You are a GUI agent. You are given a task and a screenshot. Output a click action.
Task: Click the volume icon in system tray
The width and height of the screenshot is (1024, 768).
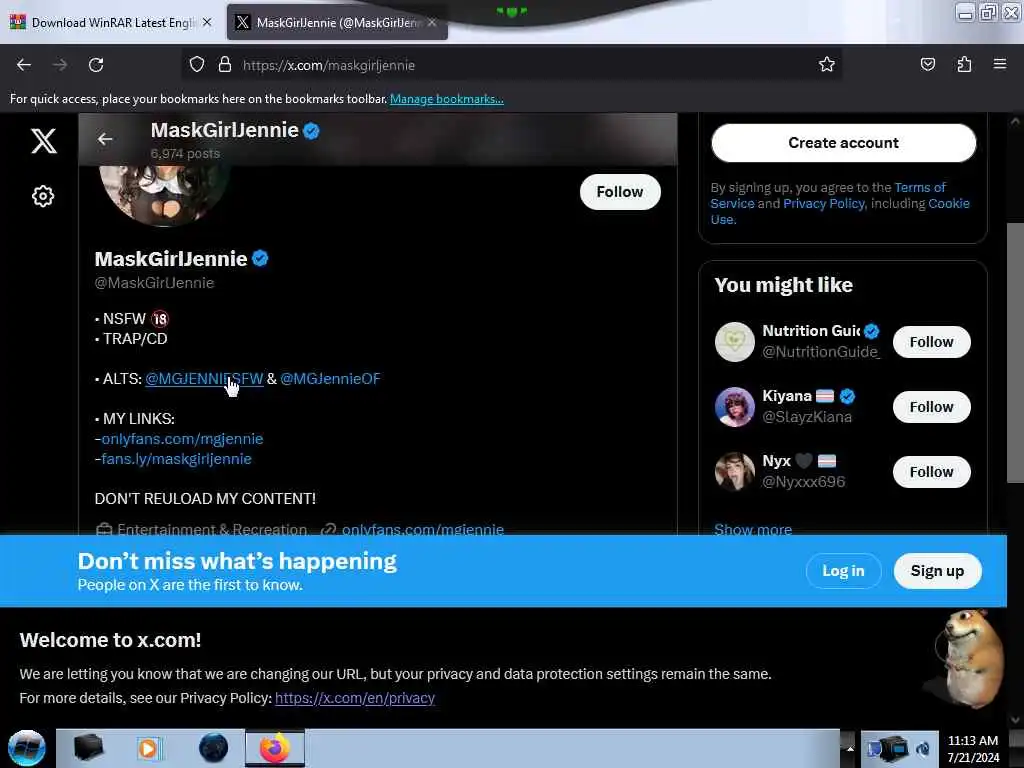[923, 748]
